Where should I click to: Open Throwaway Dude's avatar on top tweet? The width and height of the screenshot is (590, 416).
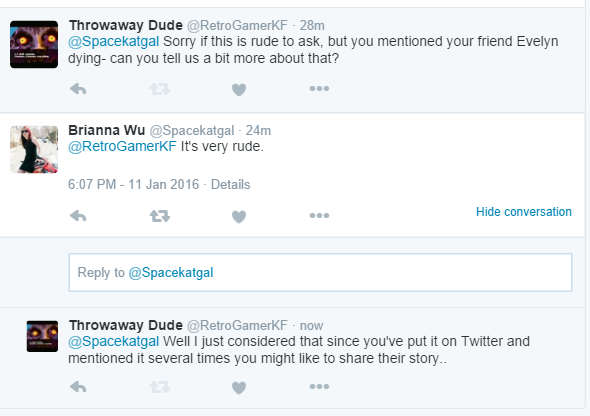[x=34, y=44]
